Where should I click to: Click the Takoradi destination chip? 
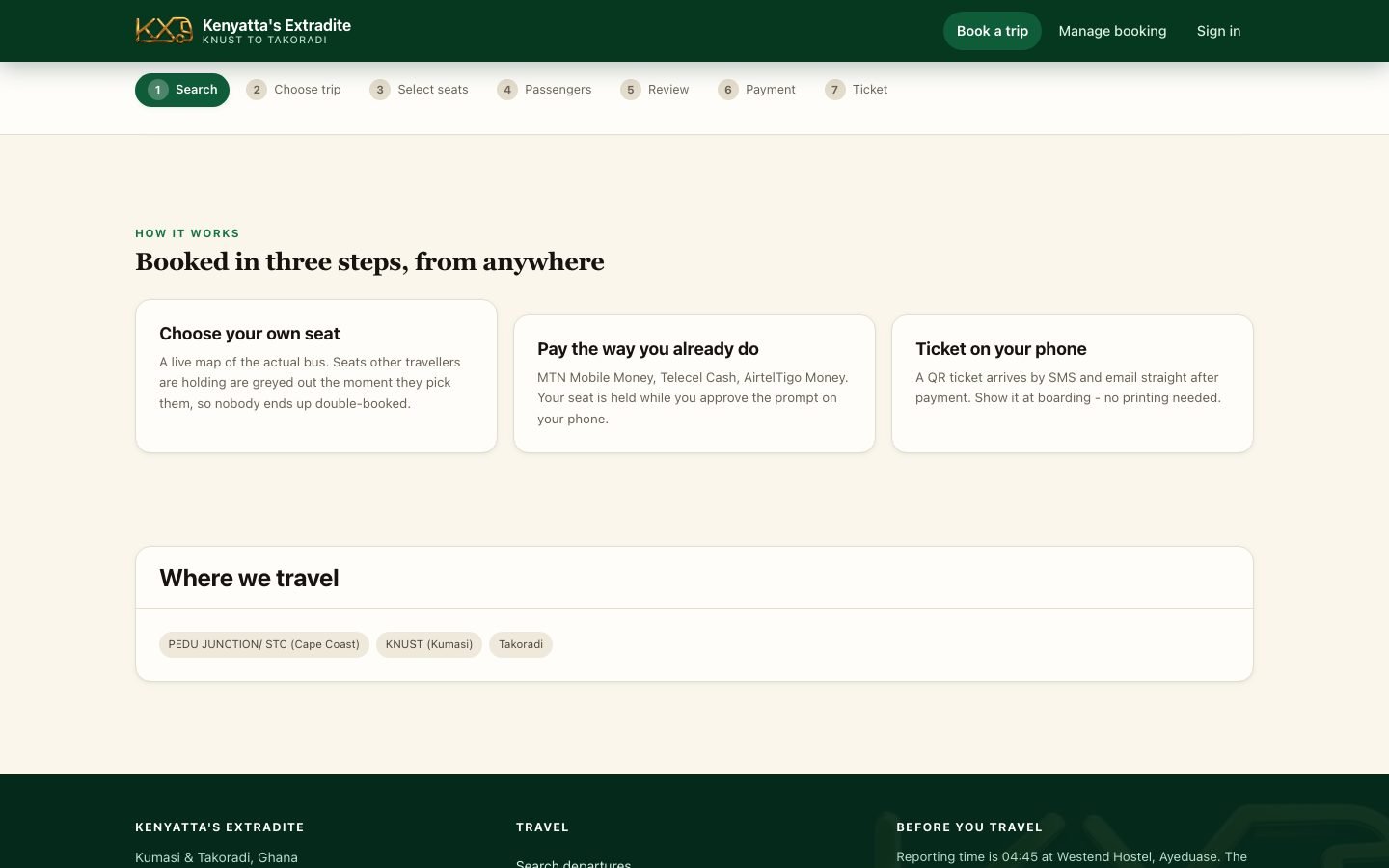click(x=521, y=644)
